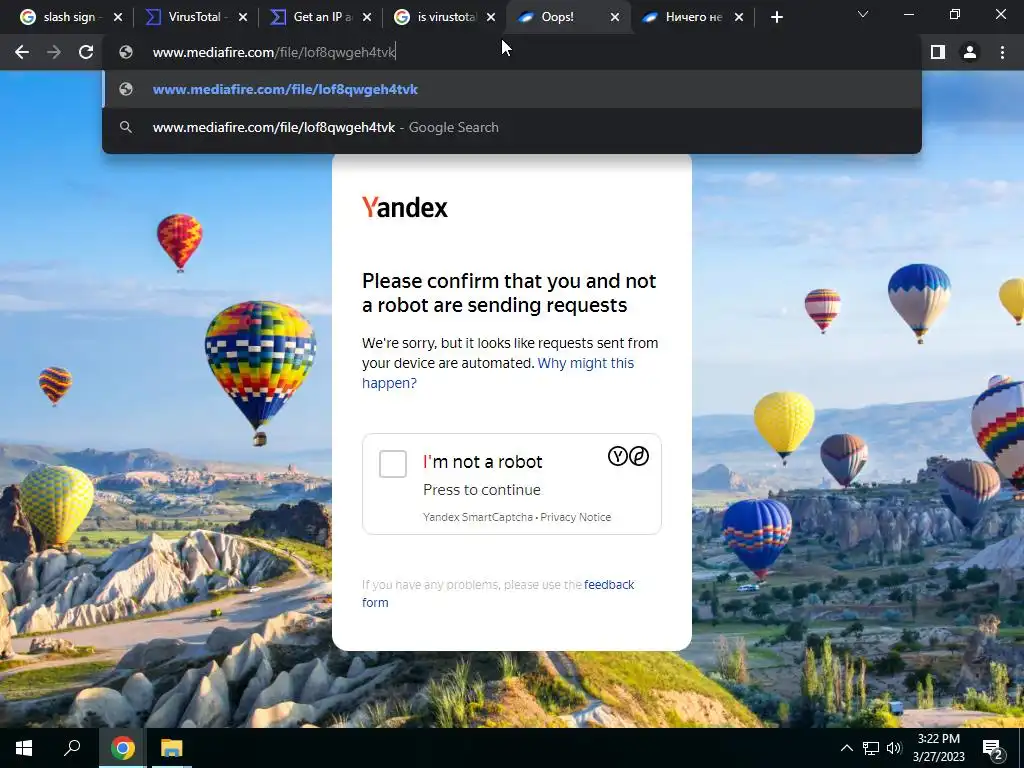Close the 'is virustotal' tab
The height and width of the screenshot is (768, 1024).
pyautogui.click(x=491, y=18)
